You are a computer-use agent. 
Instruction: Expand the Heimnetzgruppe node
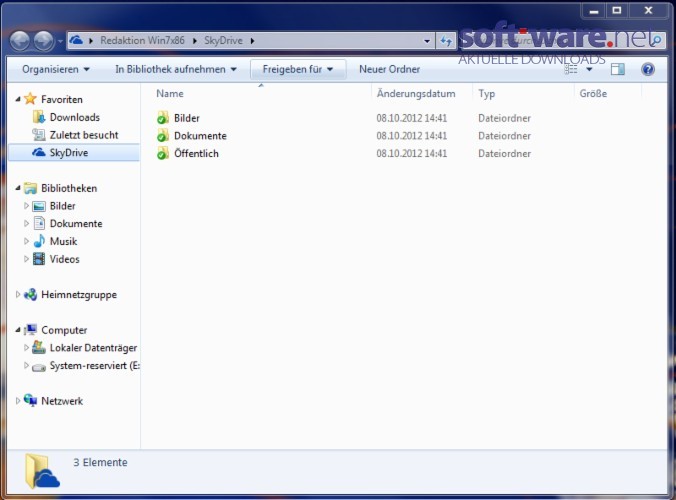18,294
